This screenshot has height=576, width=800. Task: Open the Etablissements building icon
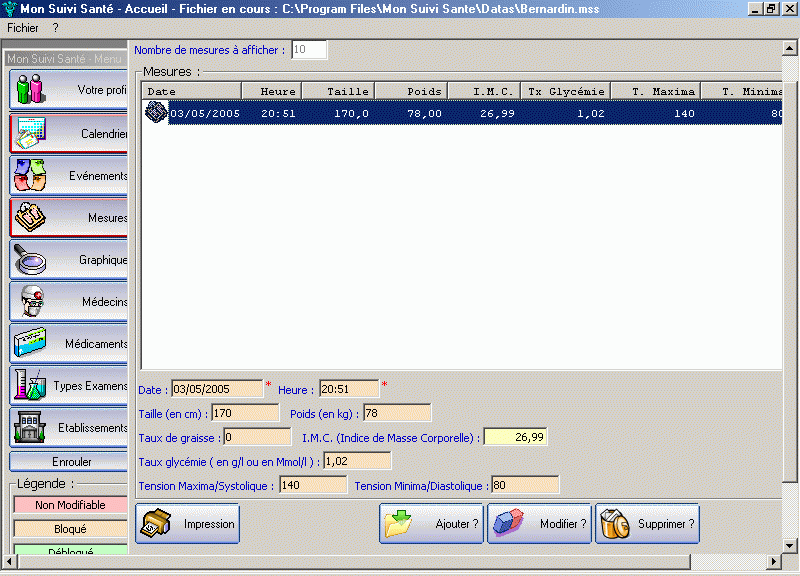[x=30, y=427]
